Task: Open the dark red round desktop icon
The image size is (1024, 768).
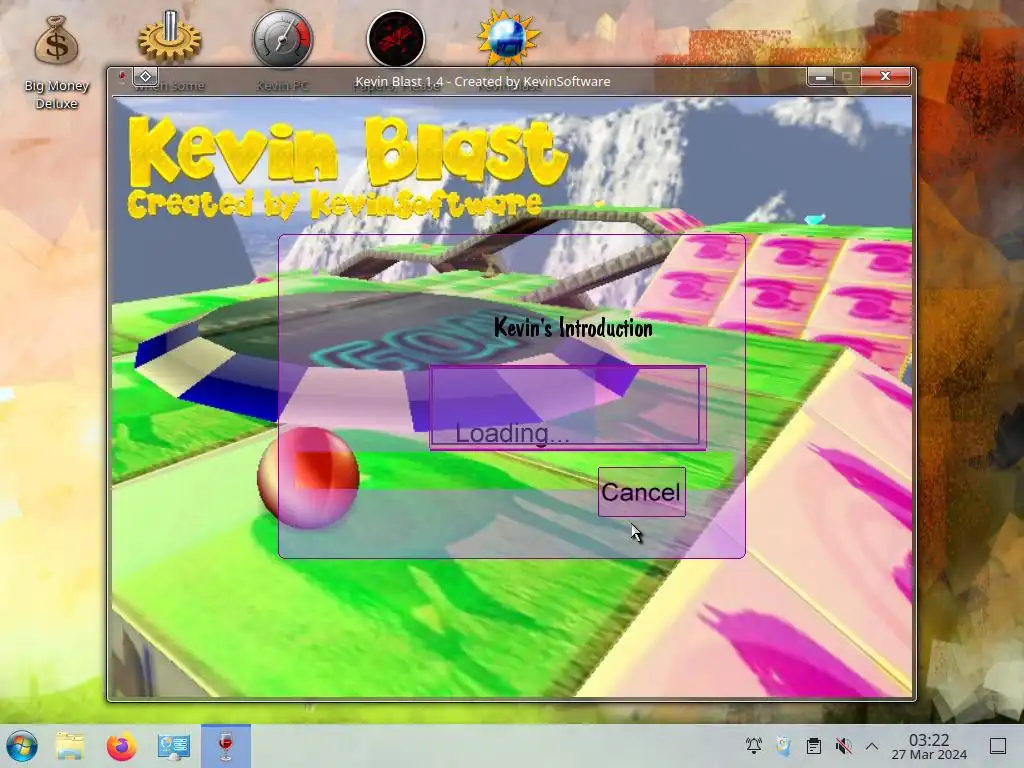Action: click(x=396, y=38)
